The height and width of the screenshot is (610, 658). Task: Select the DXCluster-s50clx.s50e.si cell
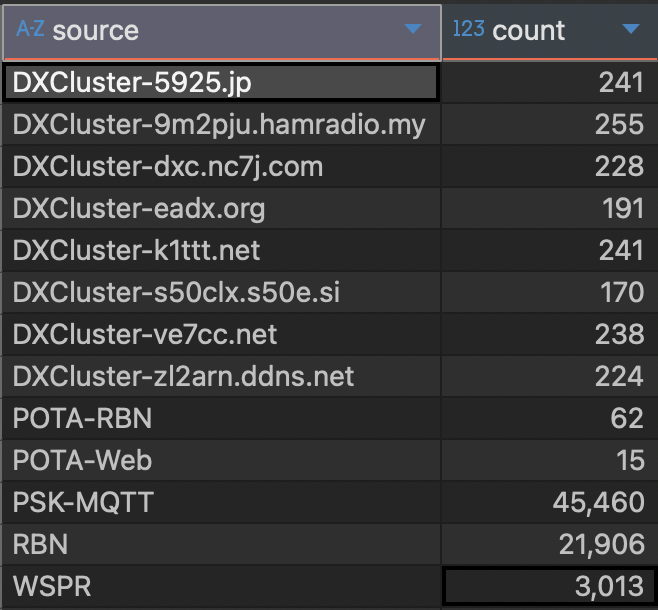(x=221, y=292)
